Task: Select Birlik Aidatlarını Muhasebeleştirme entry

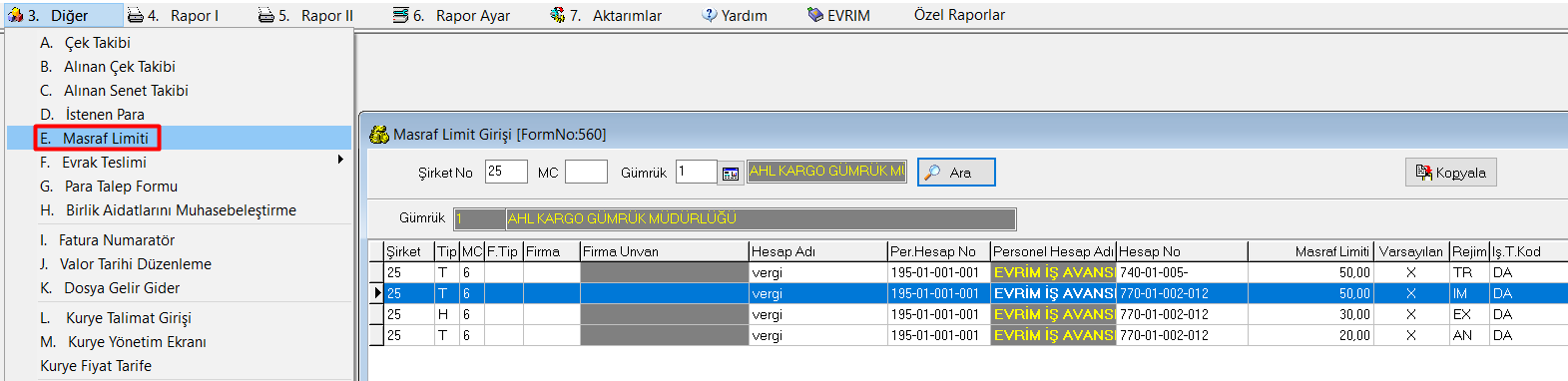Action: coord(180,210)
